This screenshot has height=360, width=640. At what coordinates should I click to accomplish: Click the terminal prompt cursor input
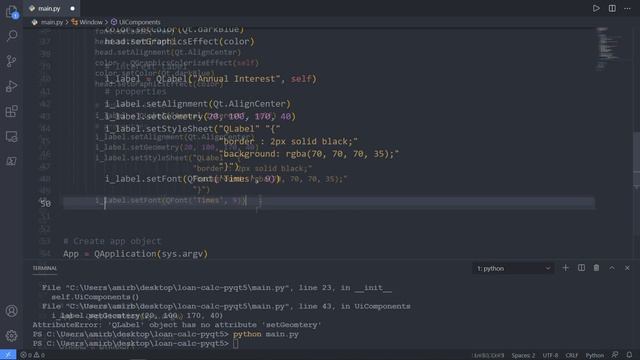[236, 344]
